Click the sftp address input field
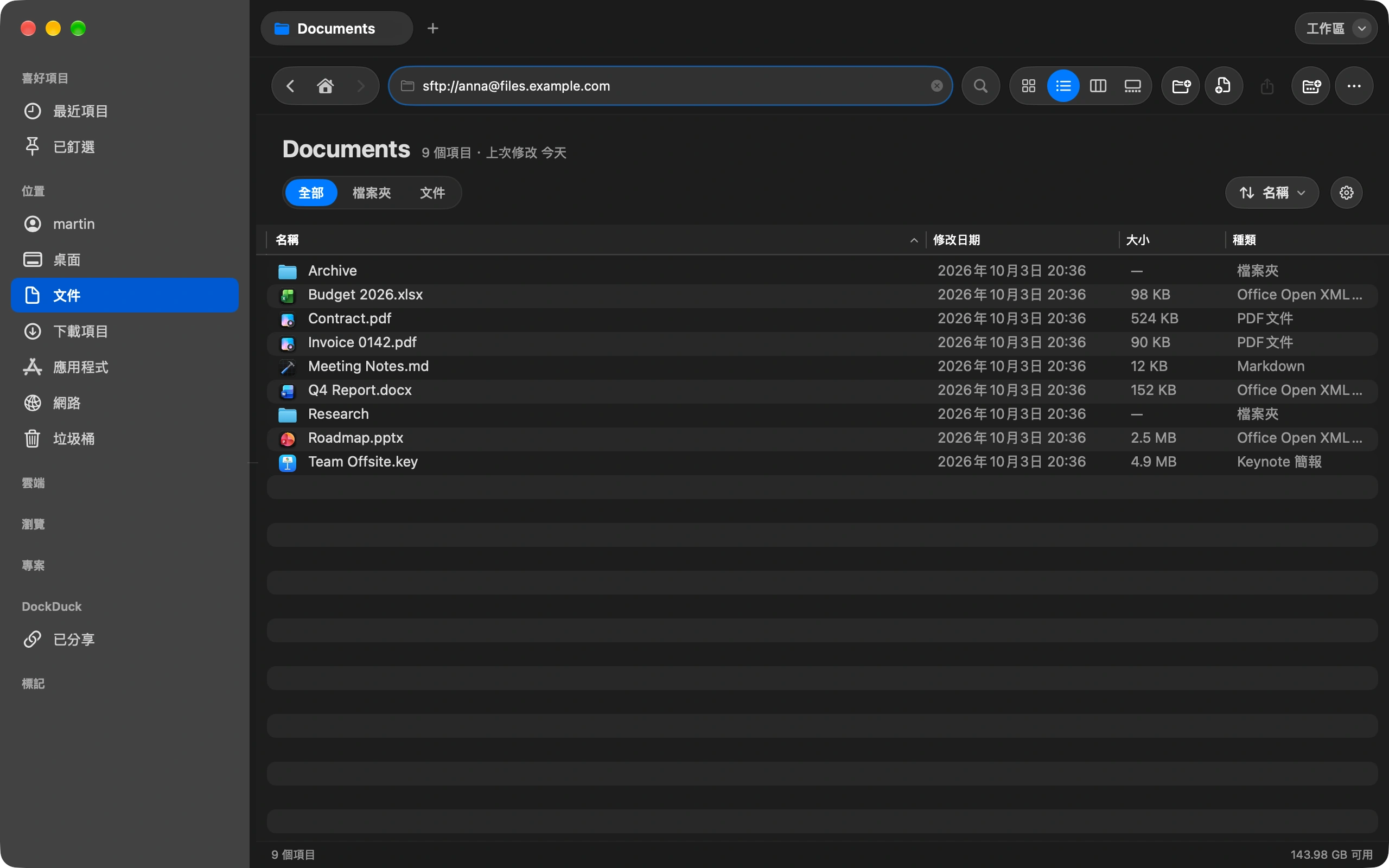1389x868 pixels. click(671, 86)
